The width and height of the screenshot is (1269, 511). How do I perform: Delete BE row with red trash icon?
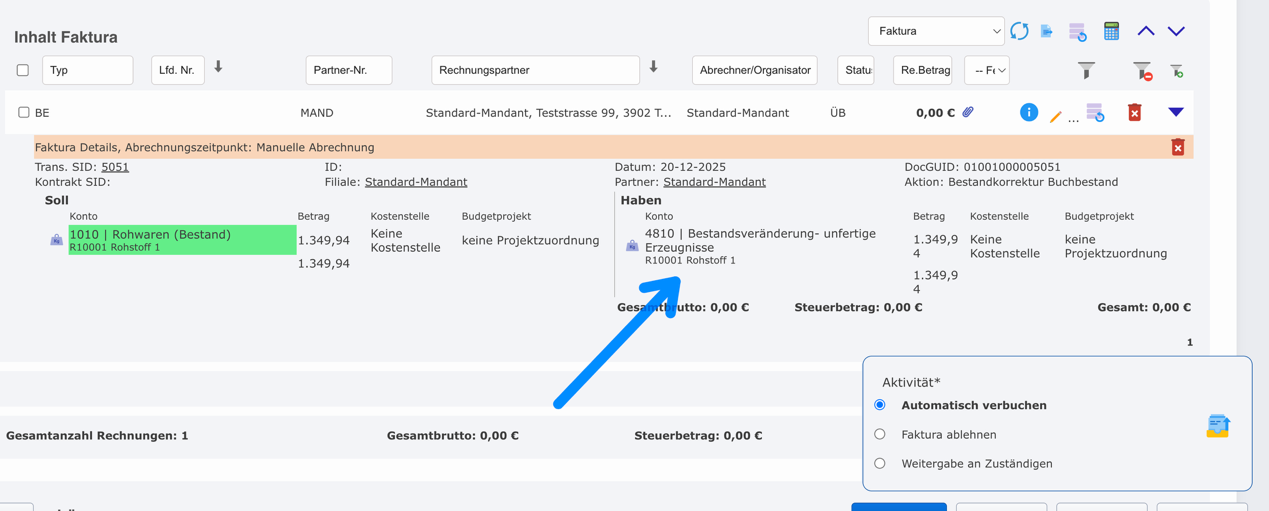pos(1134,112)
